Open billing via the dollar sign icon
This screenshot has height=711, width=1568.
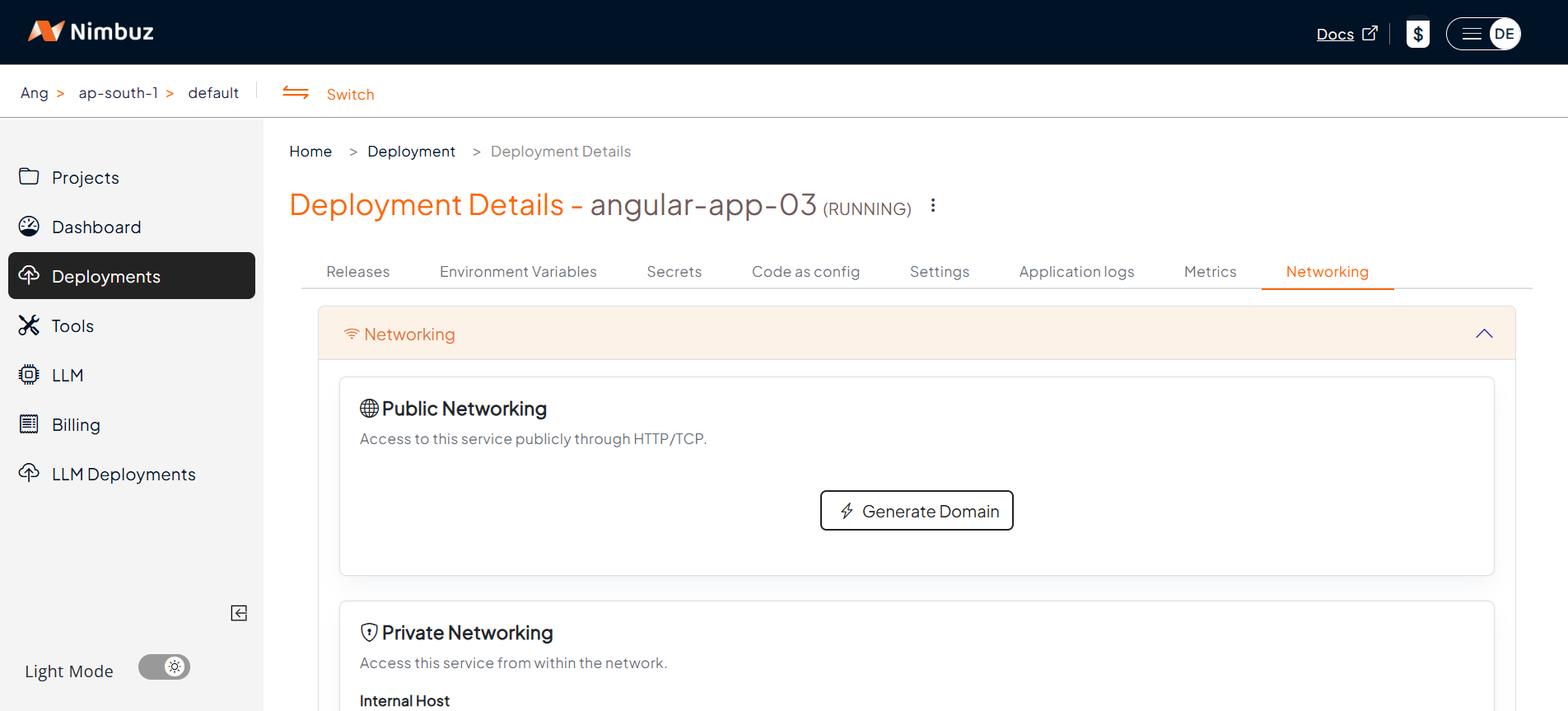pyautogui.click(x=1417, y=34)
